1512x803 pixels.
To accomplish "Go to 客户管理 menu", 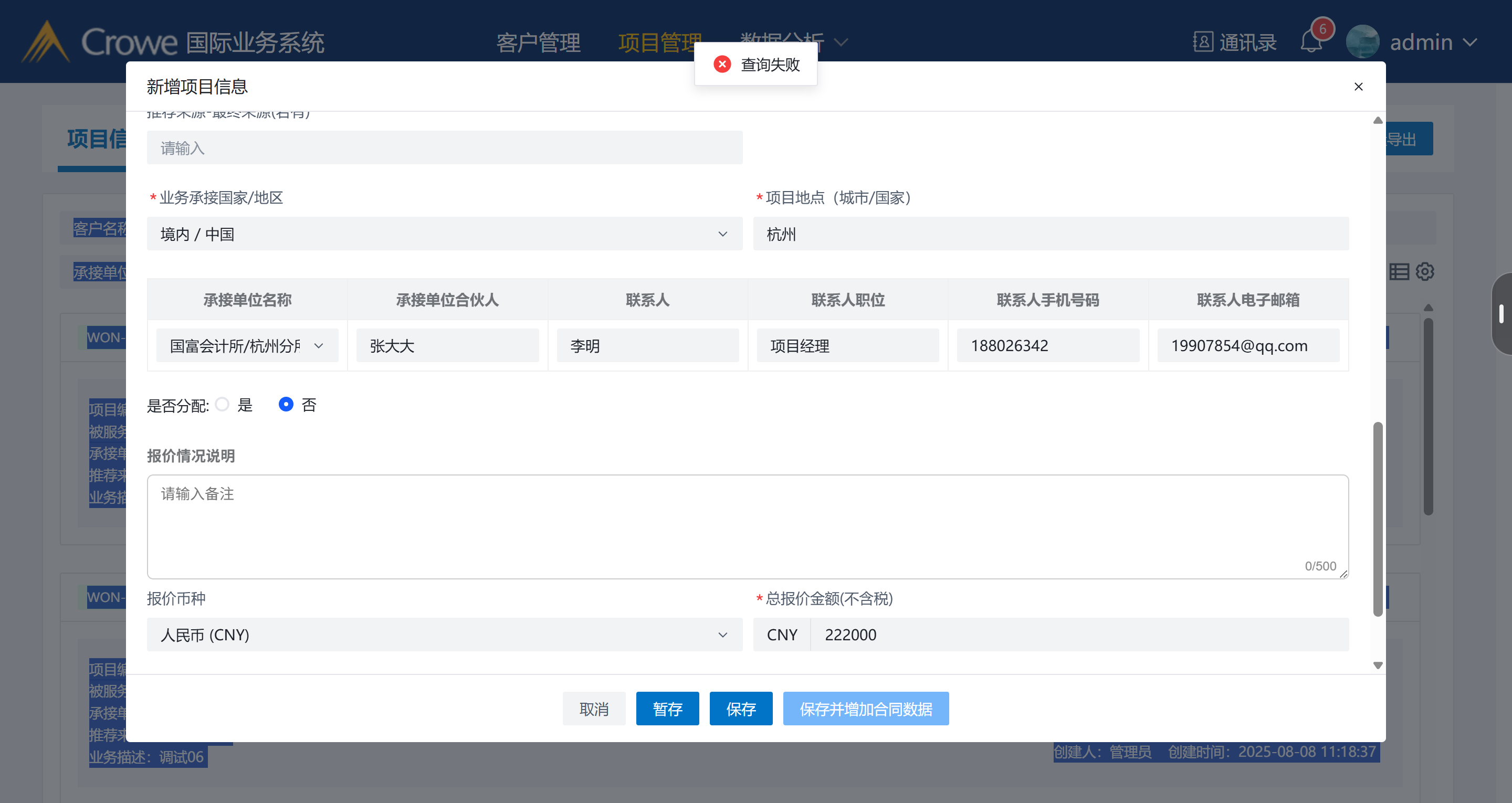I will click(x=538, y=43).
